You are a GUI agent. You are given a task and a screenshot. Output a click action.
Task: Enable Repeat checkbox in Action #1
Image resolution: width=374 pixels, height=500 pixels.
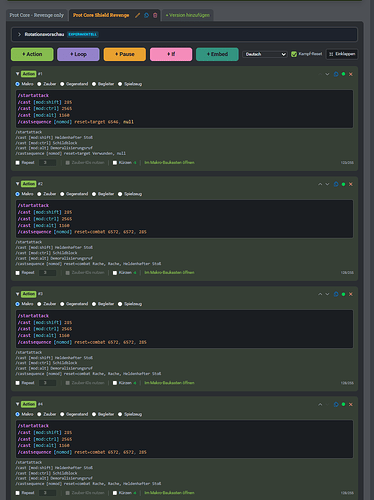[x=18, y=163]
